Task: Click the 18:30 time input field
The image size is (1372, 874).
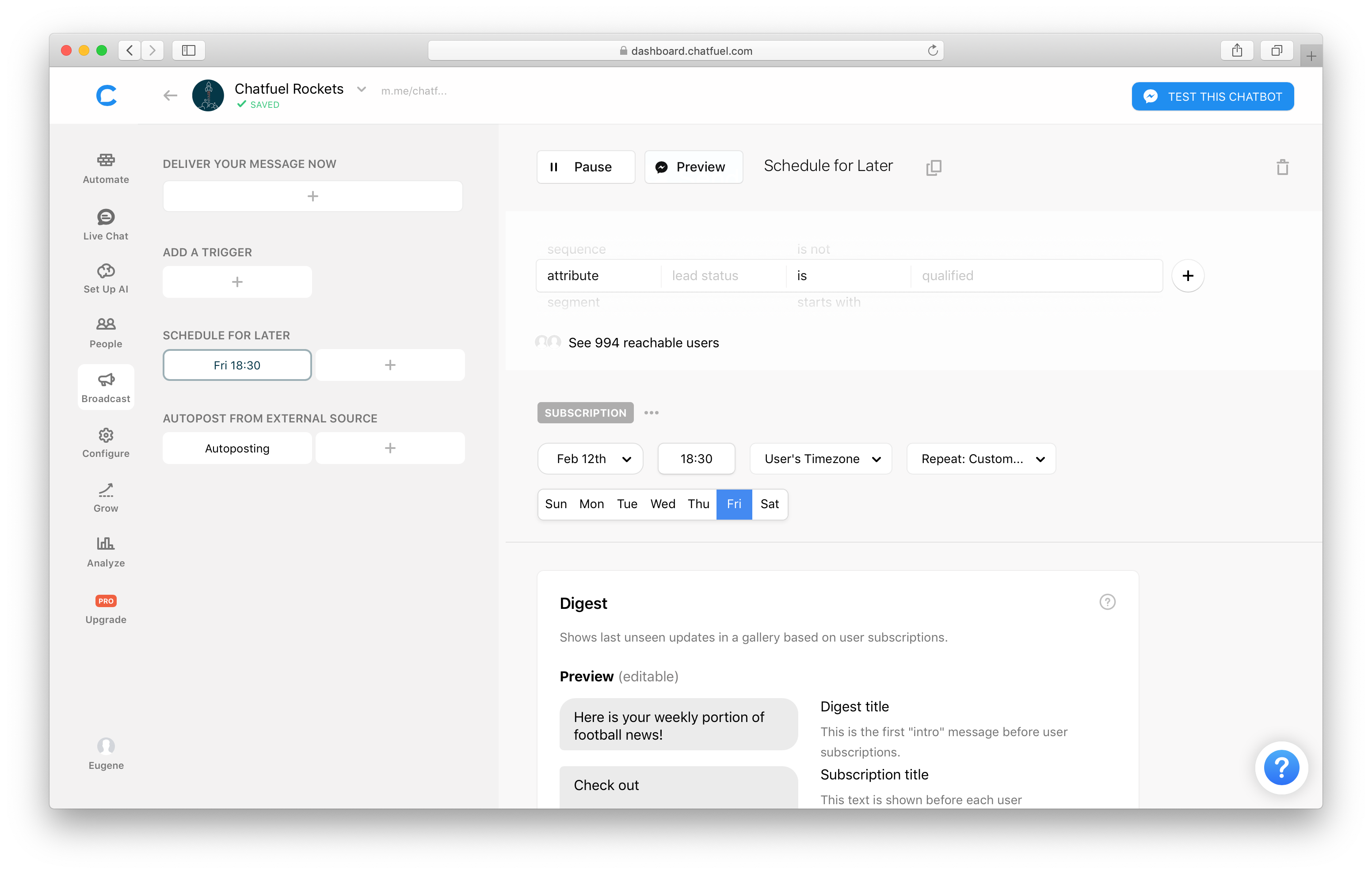Action: 696,459
